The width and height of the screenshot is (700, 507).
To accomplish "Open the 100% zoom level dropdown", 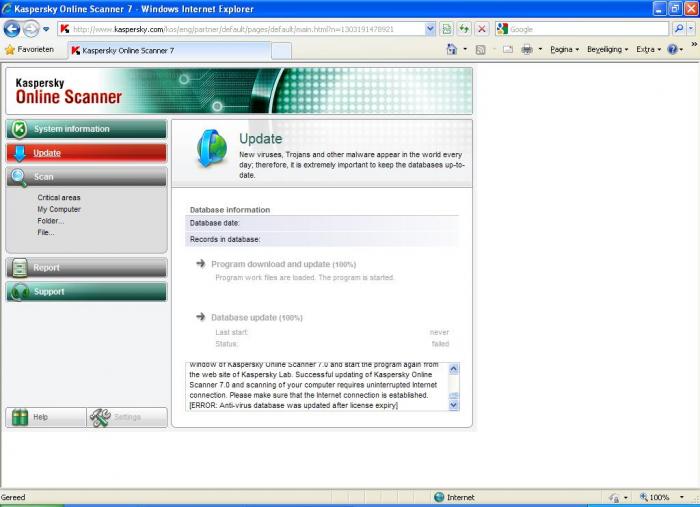I will pos(682,497).
